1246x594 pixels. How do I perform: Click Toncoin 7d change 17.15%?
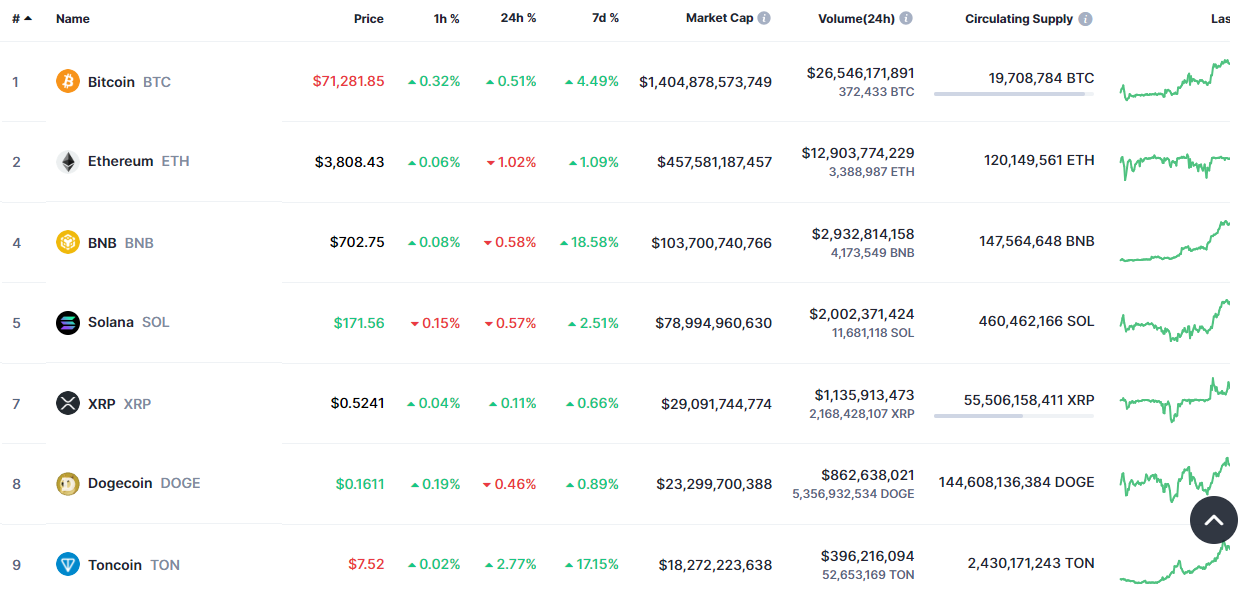pos(592,565)
